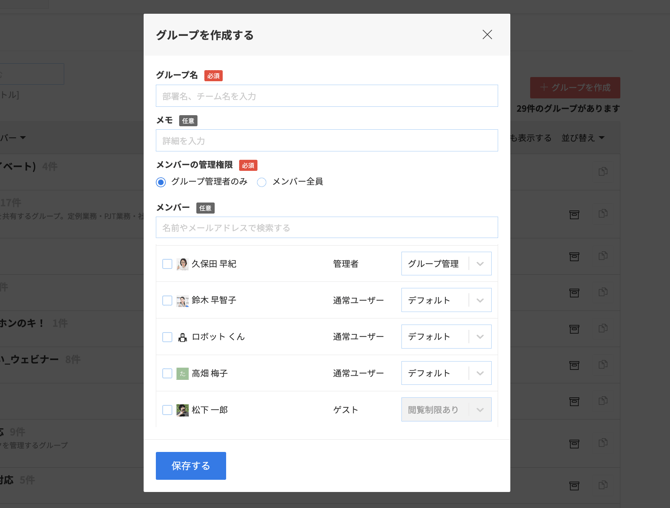Click the name 松下 一郎

[209, 410]
